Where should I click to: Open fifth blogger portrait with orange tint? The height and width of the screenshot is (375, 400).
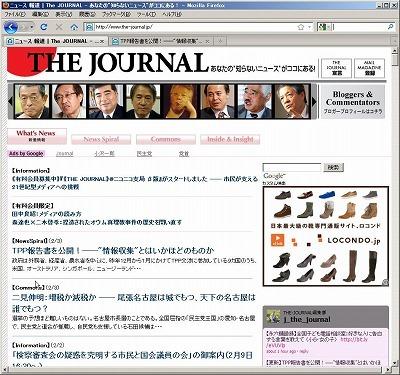click(x=180, y=101)
